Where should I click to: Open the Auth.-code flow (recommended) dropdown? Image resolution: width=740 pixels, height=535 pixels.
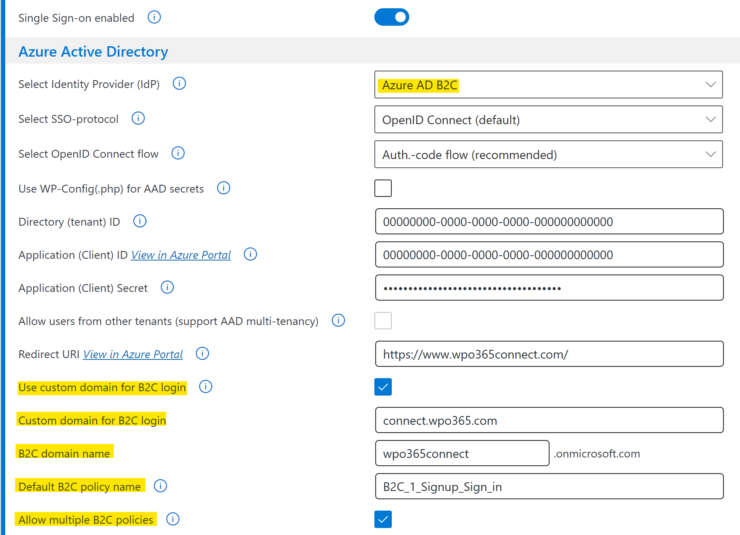click(548, 154)
